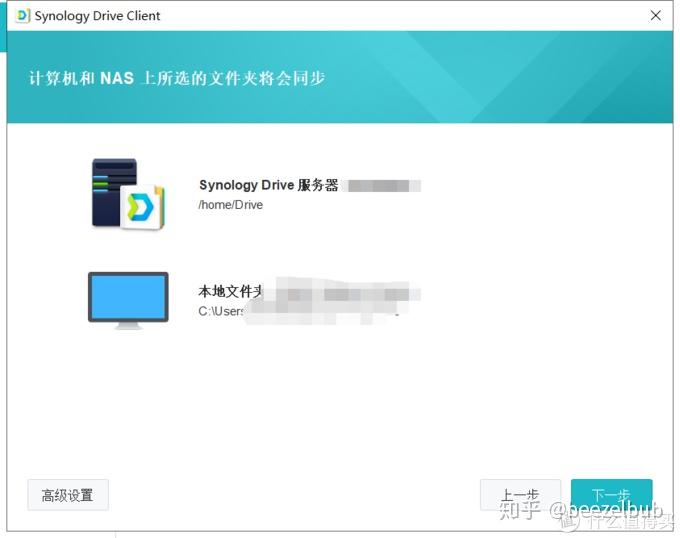Screen dimensions: 680x538
Task: Click the Synology Drive 服务器 label
Action: pyautogui.click(x=268, y=185)
